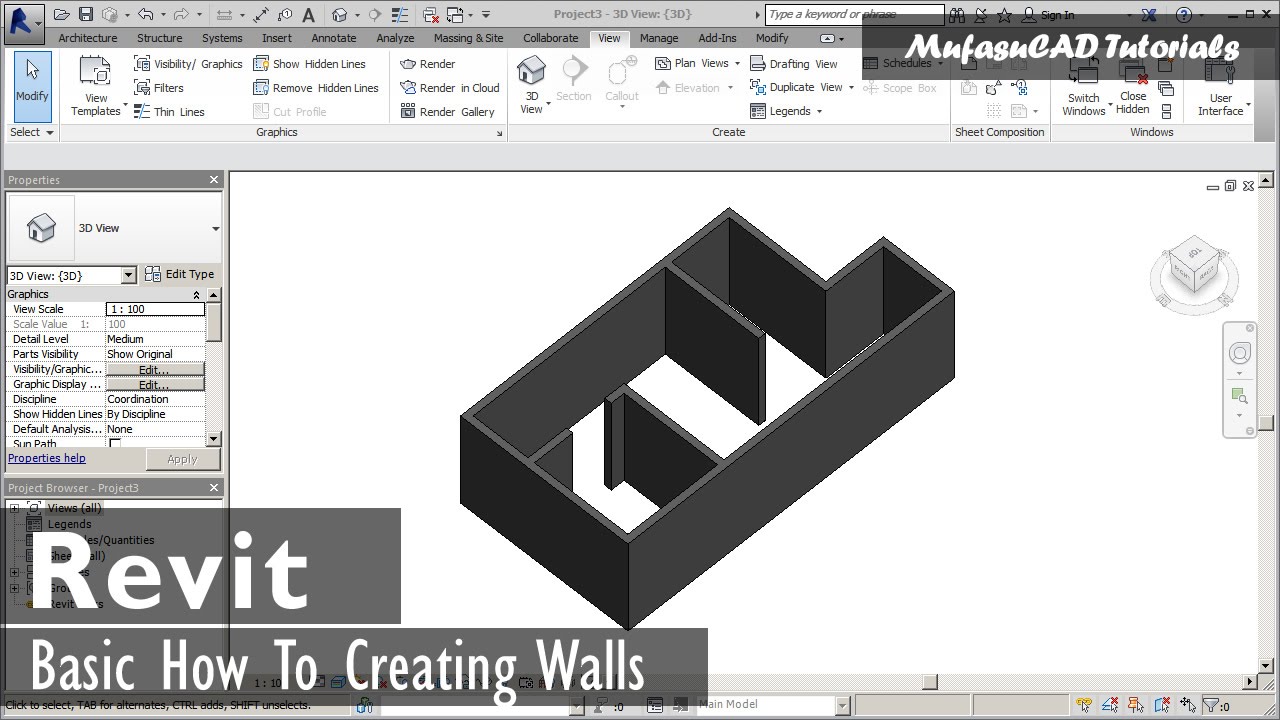Click the Close Hidden windows ribbon button

point(1133,86)
